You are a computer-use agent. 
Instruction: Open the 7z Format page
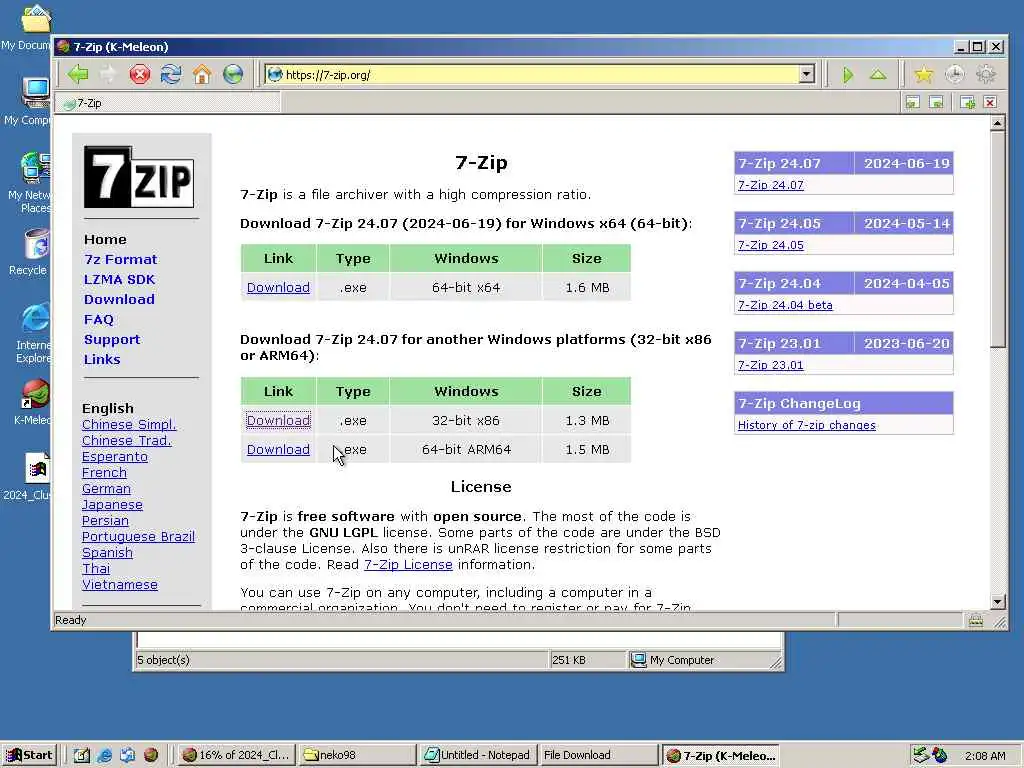121,259
